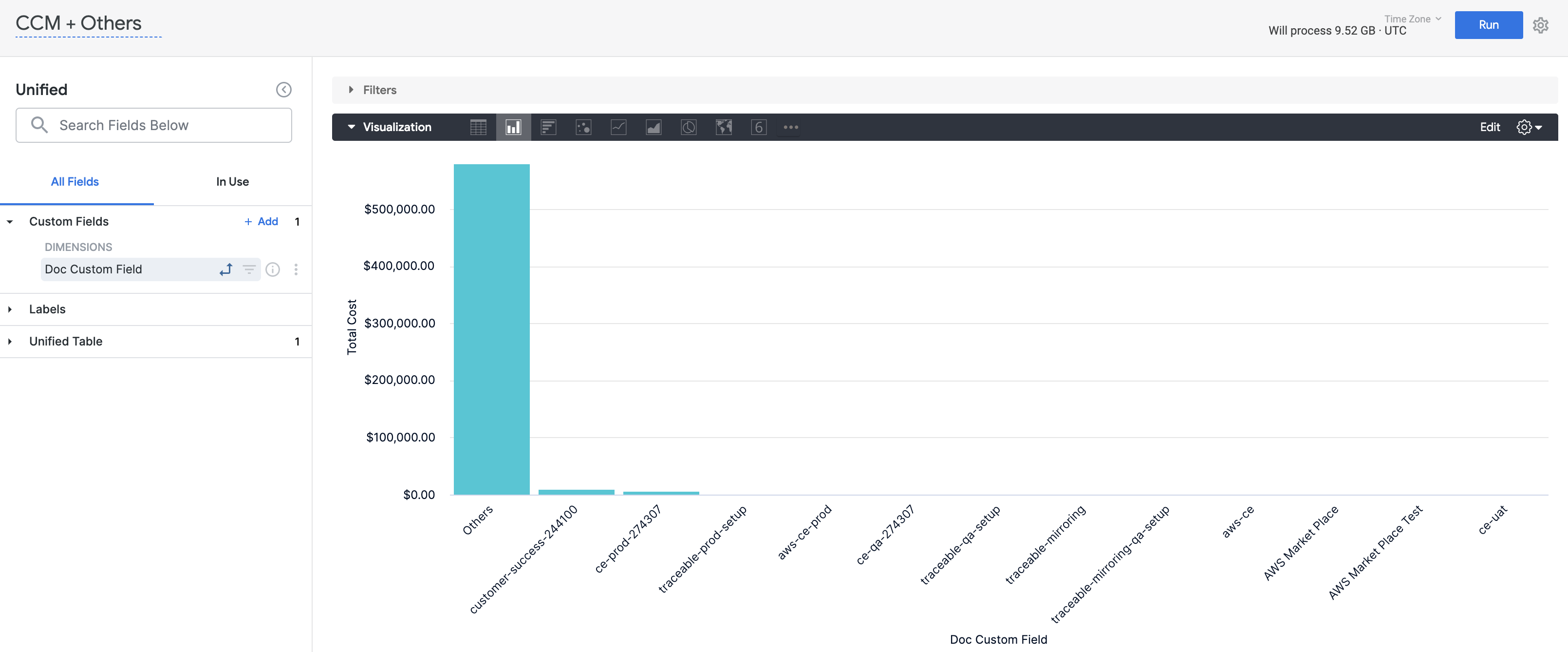The image size is (1568, 652).
Task: Open more visualization types ellipsis
Action: click(791, 127)
